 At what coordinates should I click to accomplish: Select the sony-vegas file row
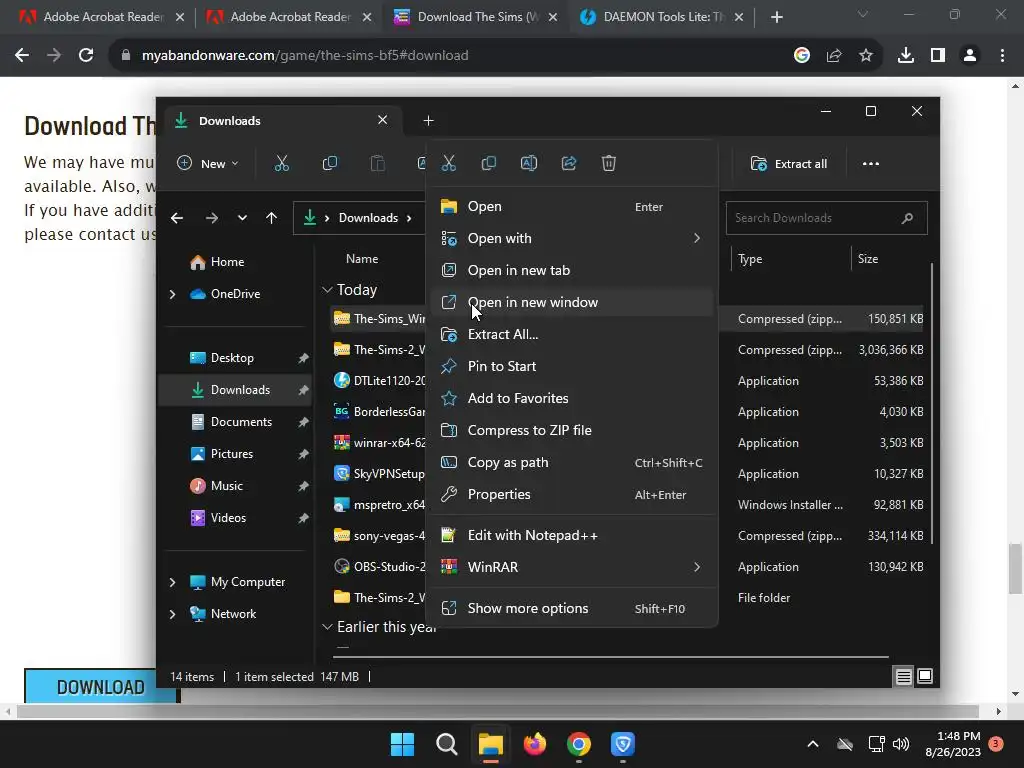click(627, 536)
